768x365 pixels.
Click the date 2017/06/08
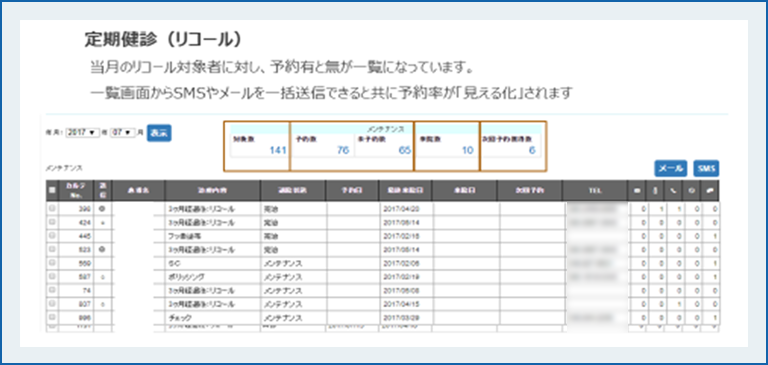point(401,291)
